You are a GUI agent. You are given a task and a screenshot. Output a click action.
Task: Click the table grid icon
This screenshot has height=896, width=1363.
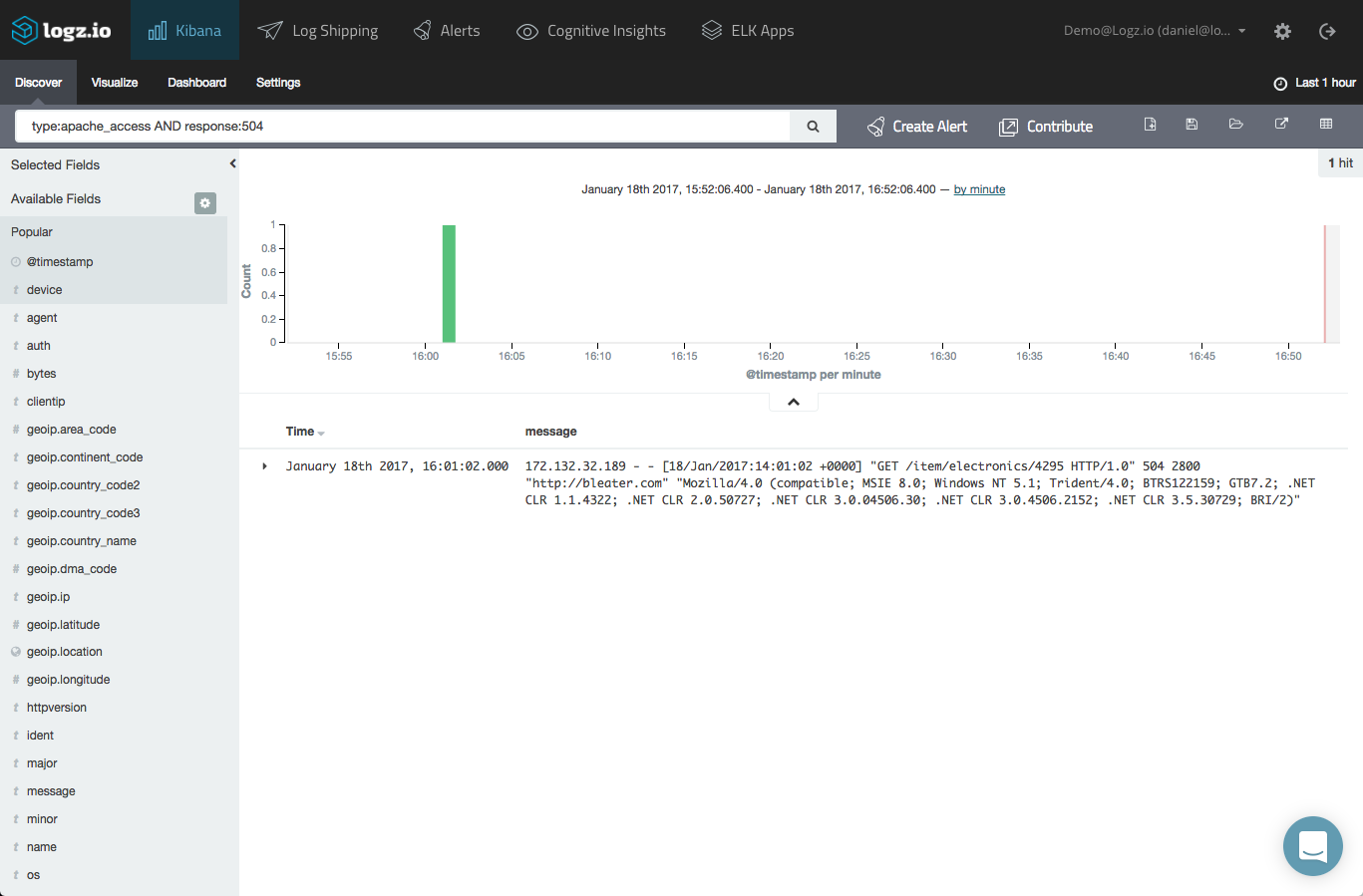pyautogui.click(x=1326, y=125)
